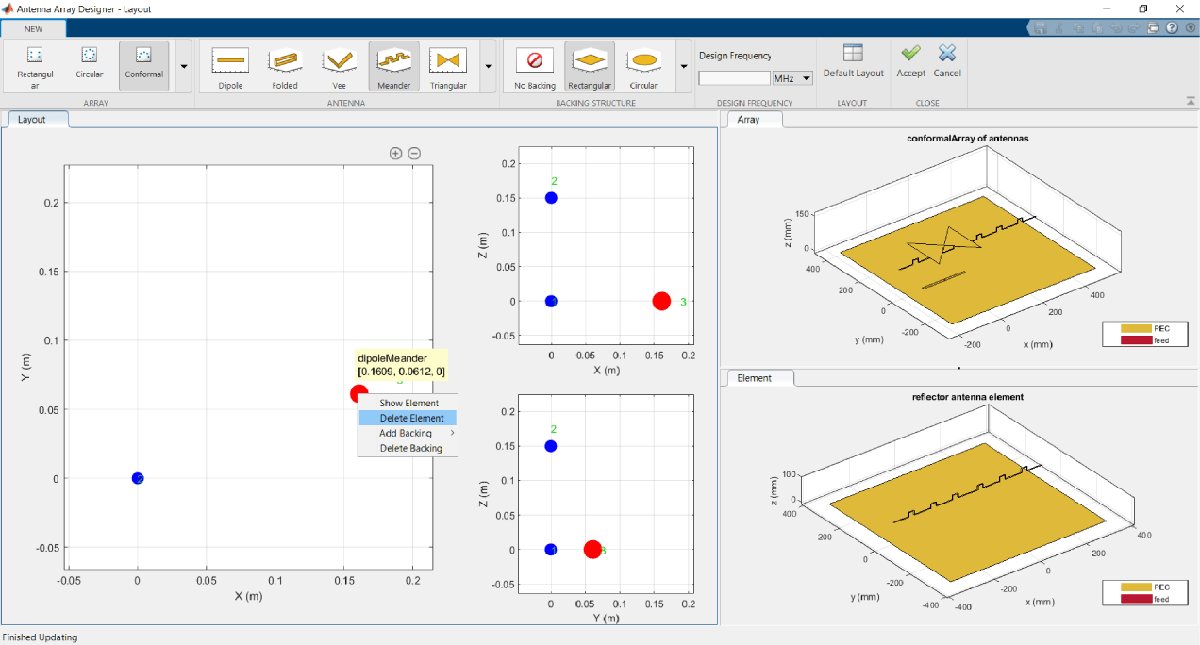Viewport: 1200px width, 645px height.
Task: Open Help with question mark icon
Action: tap(1171, 29)
